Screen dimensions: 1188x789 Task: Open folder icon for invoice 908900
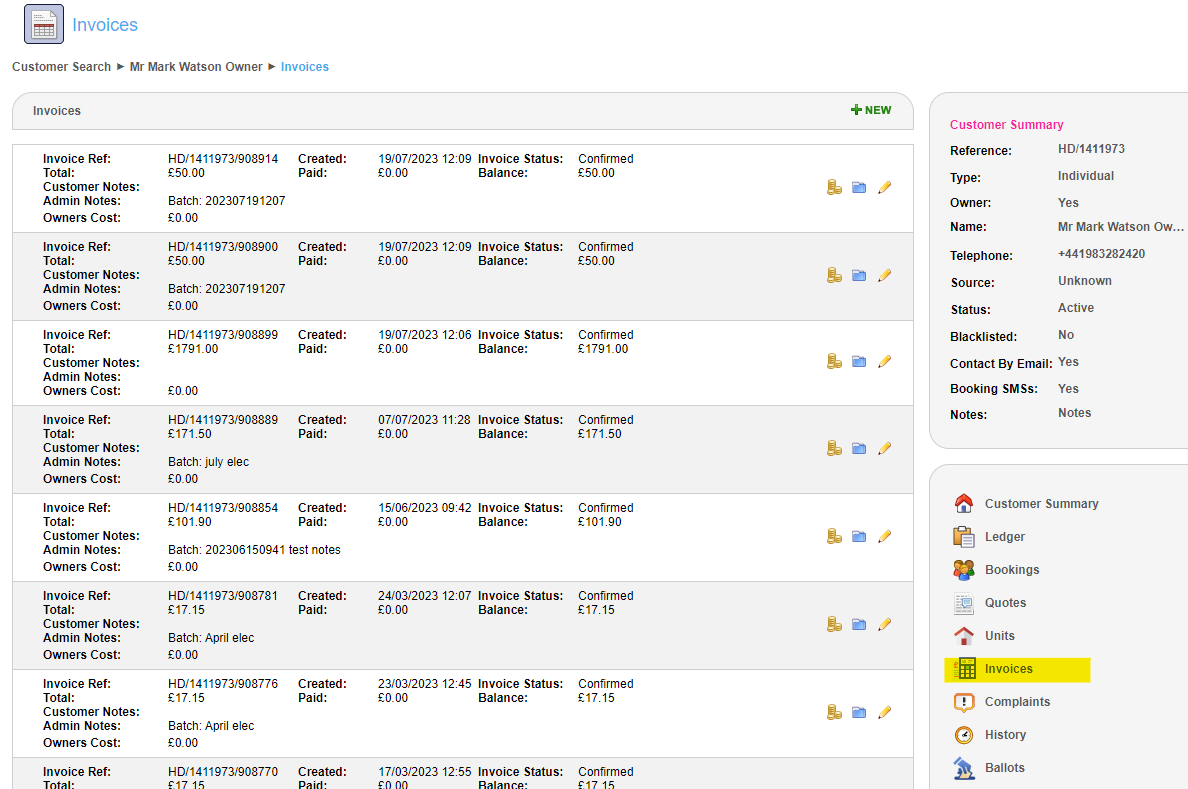[x=858, y=275]
